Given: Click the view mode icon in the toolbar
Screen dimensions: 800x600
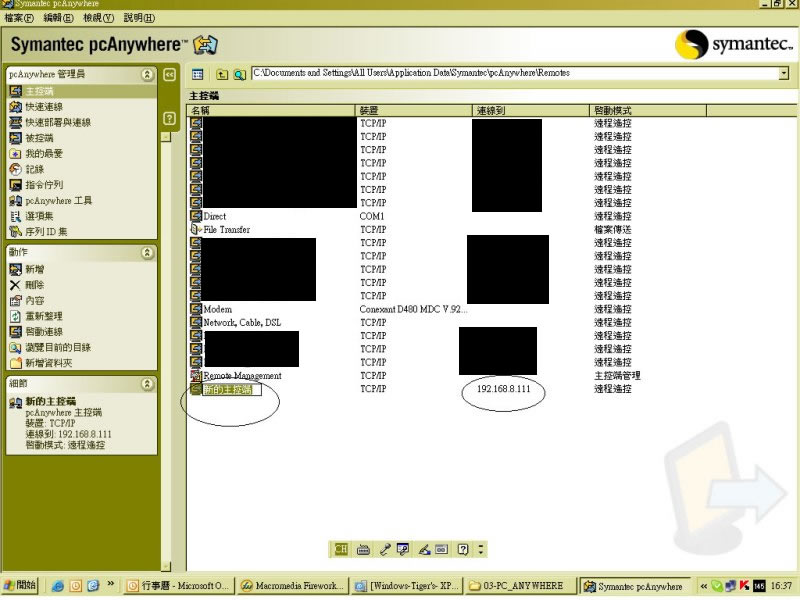Looking at the screenshot, I should [x=197, y=74].
